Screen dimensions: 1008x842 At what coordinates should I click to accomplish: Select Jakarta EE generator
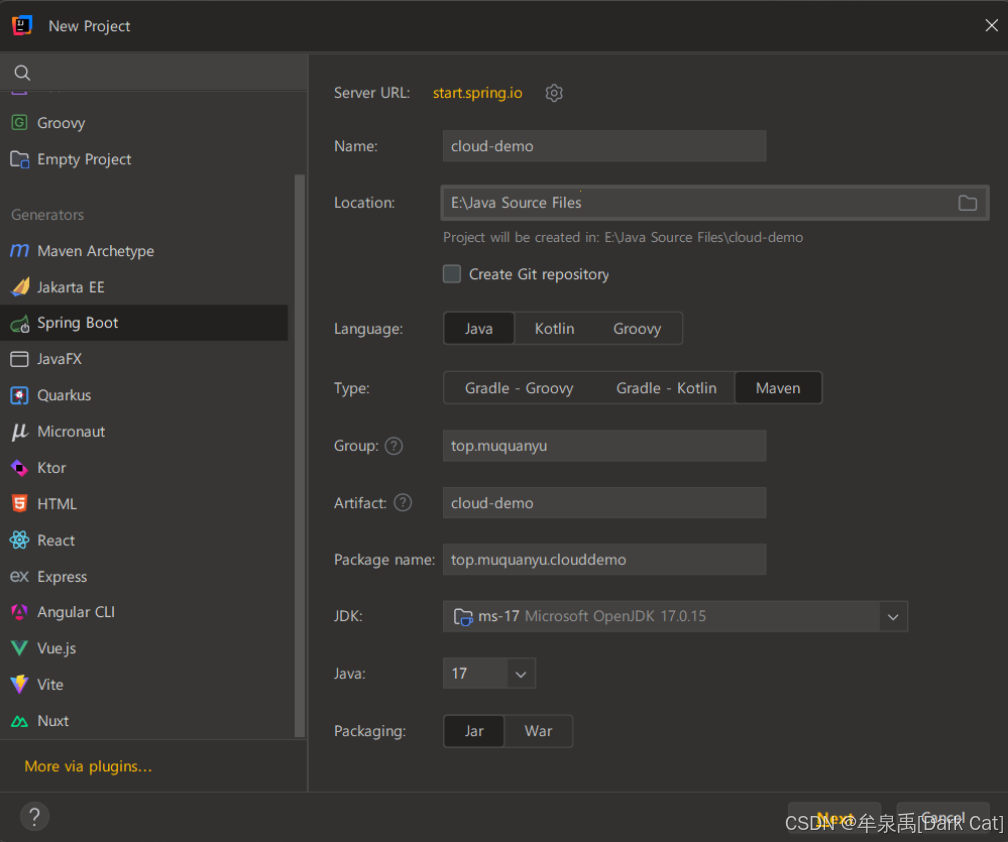click(x=144, y=287)
